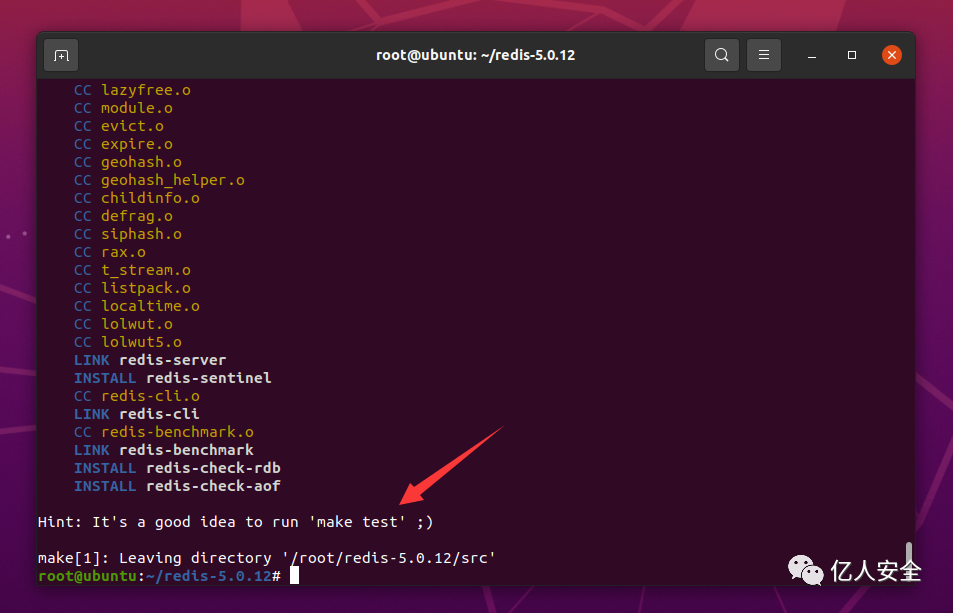The width and height of the screenshot is (953, 613).
Task: Click the 'geohash_helper.o' line
Action: (x=159, y=180)
